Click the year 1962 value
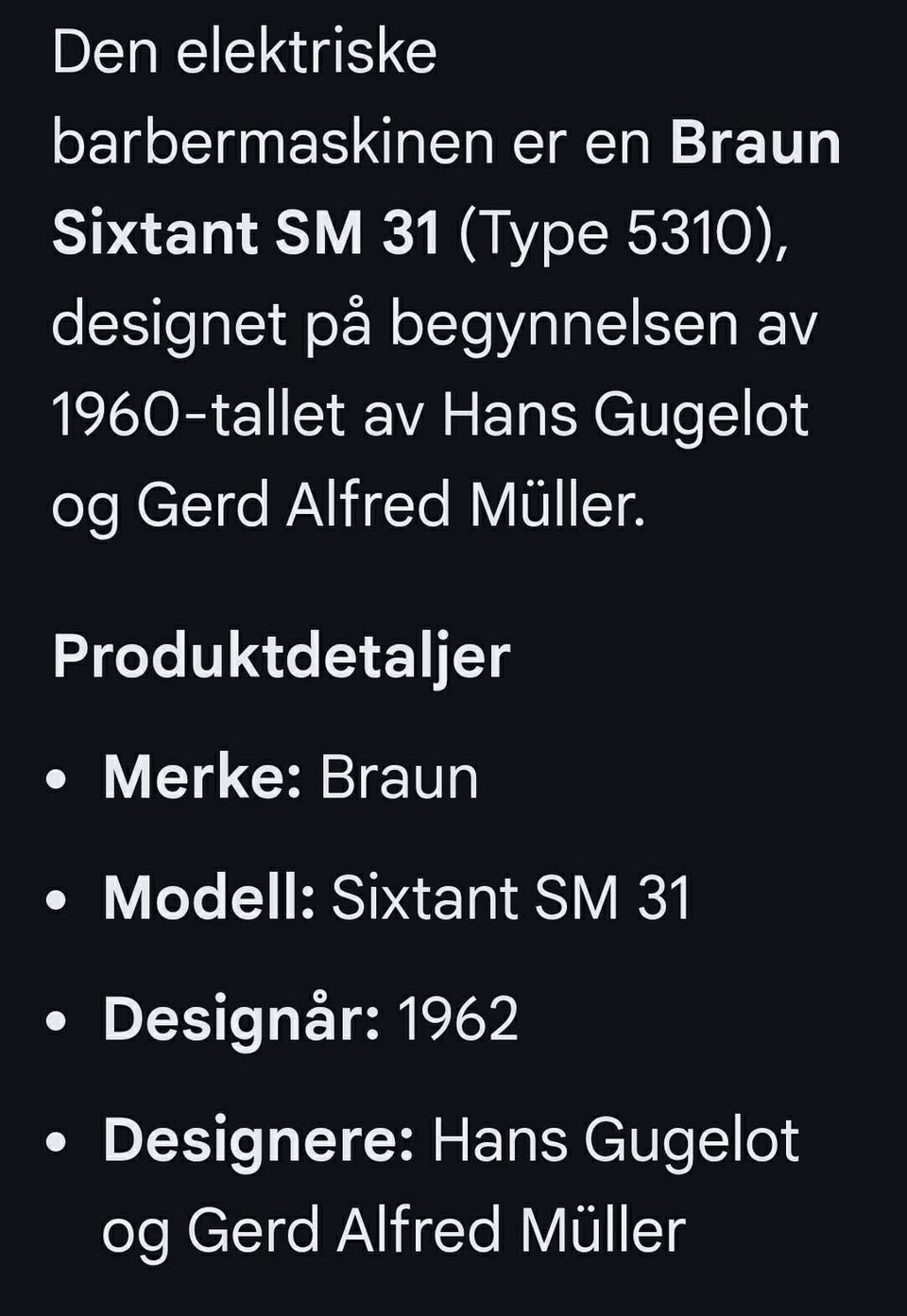 click(458, 1018)
